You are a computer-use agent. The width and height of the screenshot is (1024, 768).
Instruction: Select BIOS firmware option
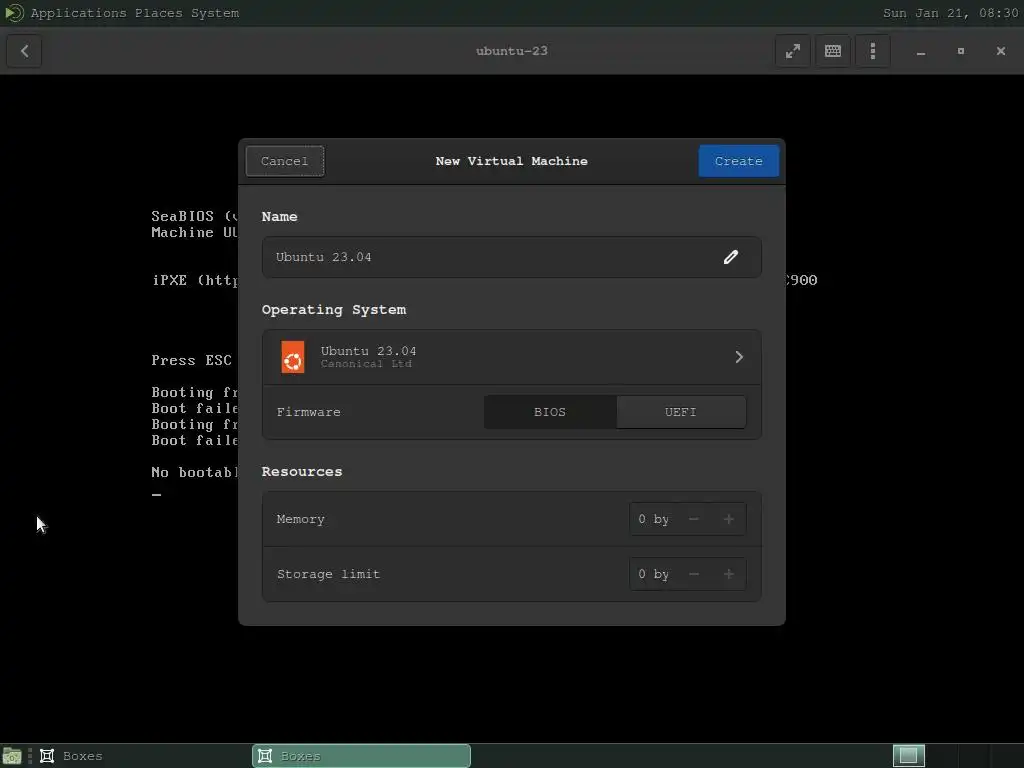point(550,412)
